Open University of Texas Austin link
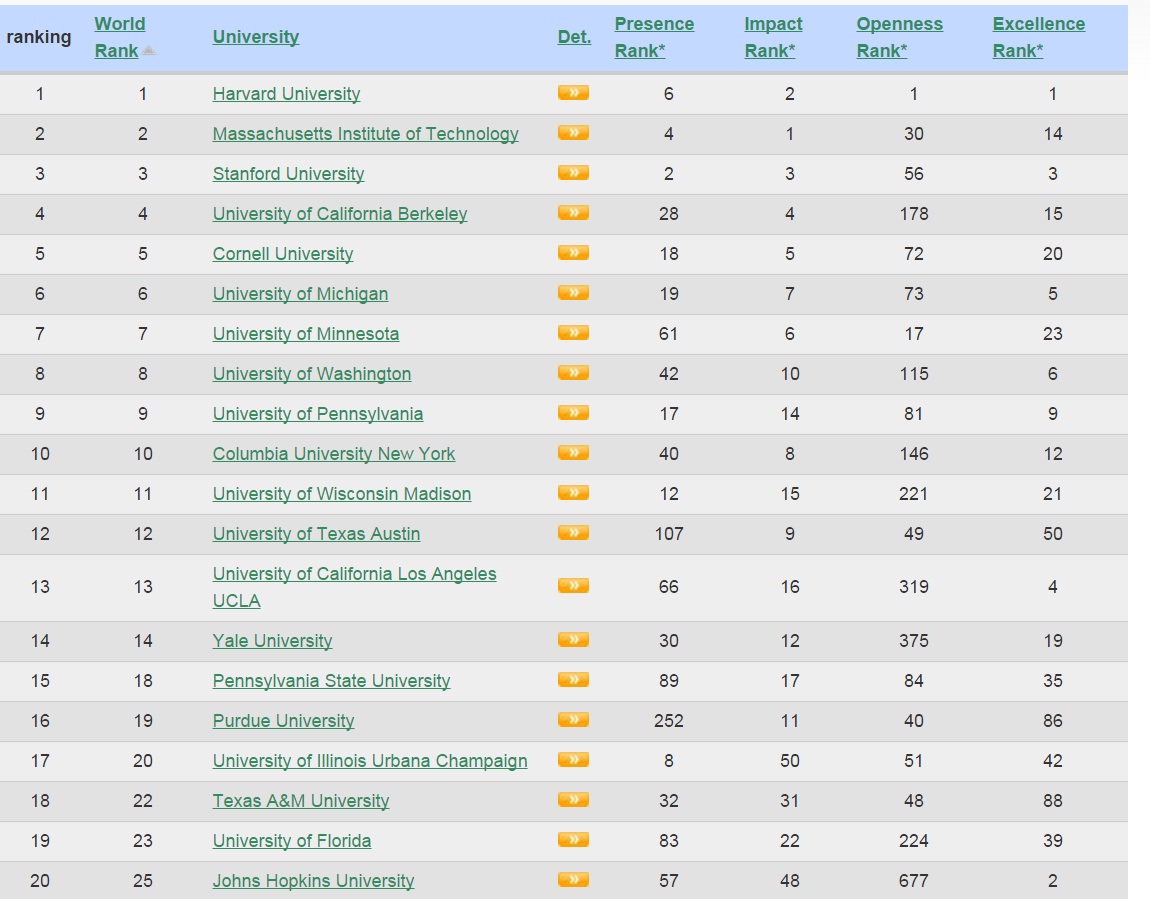The image size is (1150, 899). click(x=316, y=534)
